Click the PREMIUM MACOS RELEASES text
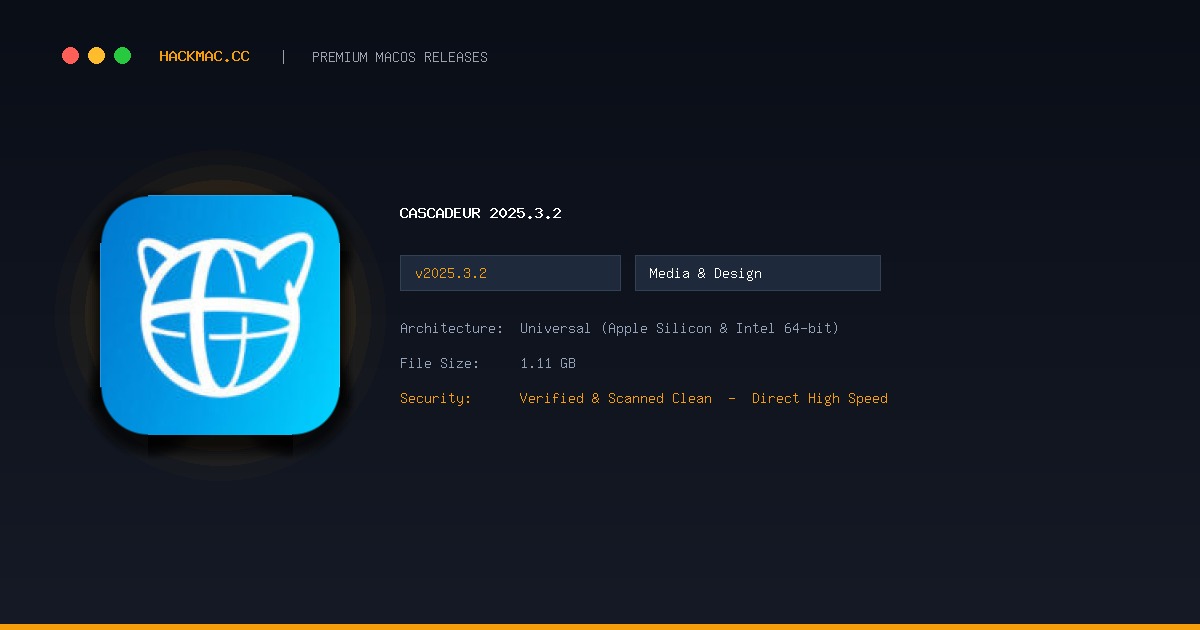The height and width of the screenshot is (630, 1200). [x=400, y=57]
